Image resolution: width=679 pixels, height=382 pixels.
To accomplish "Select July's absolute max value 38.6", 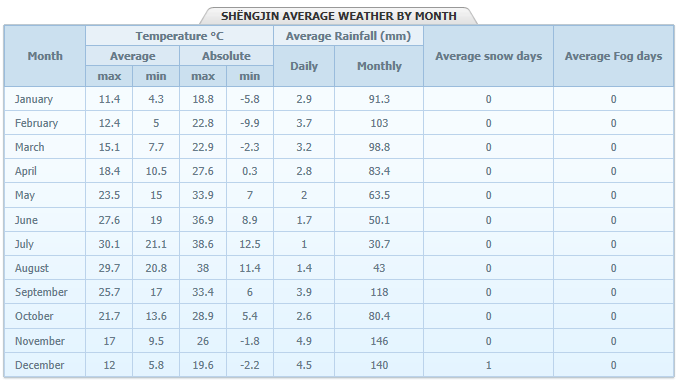I will (x=203, y=244).
